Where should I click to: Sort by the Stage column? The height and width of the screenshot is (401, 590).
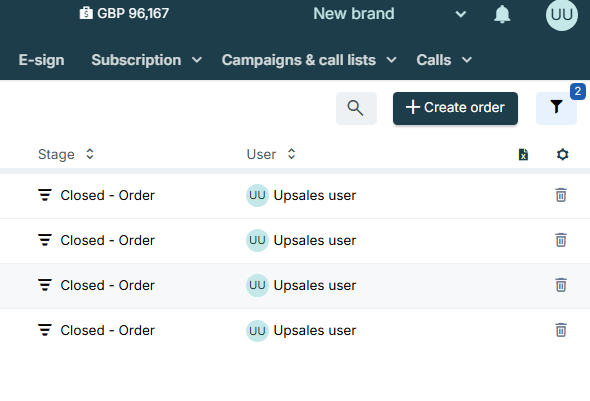66,155
